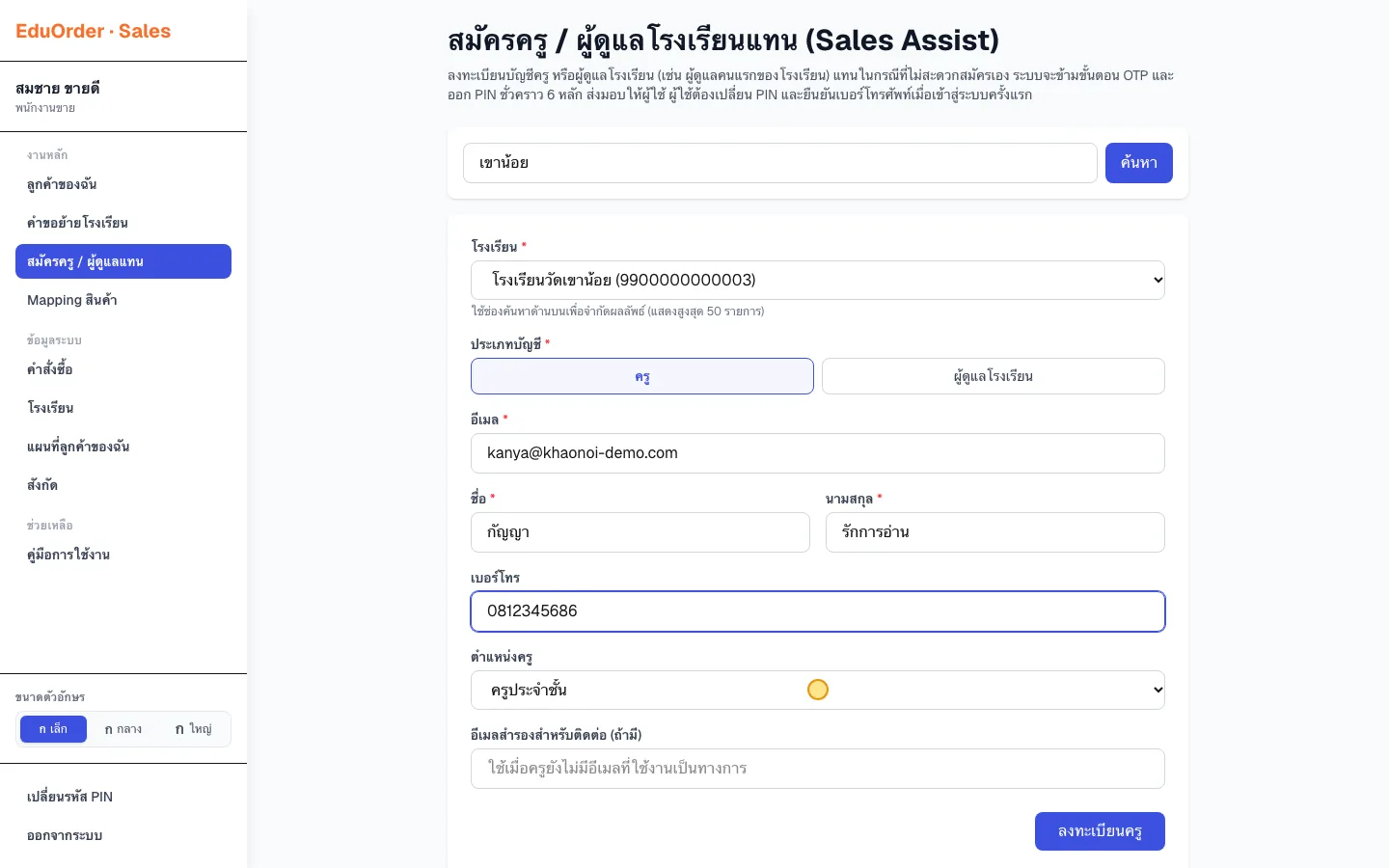
Task: Click the ลงทะเบียนครู submit button
Action: tap(1100, 831)
